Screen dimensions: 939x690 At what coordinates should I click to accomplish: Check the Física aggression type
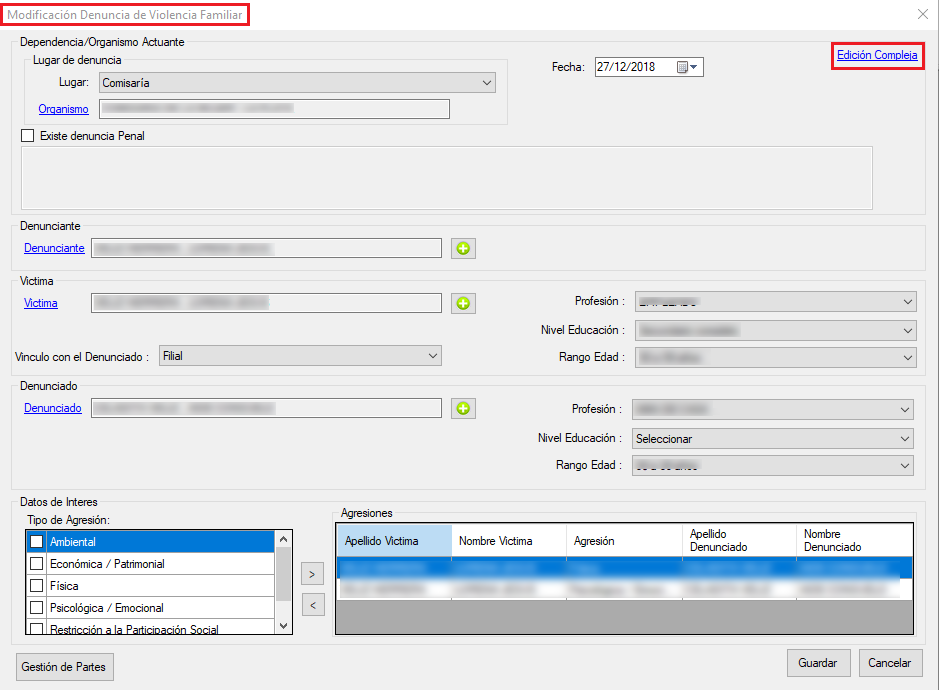[x=37, y=586]
